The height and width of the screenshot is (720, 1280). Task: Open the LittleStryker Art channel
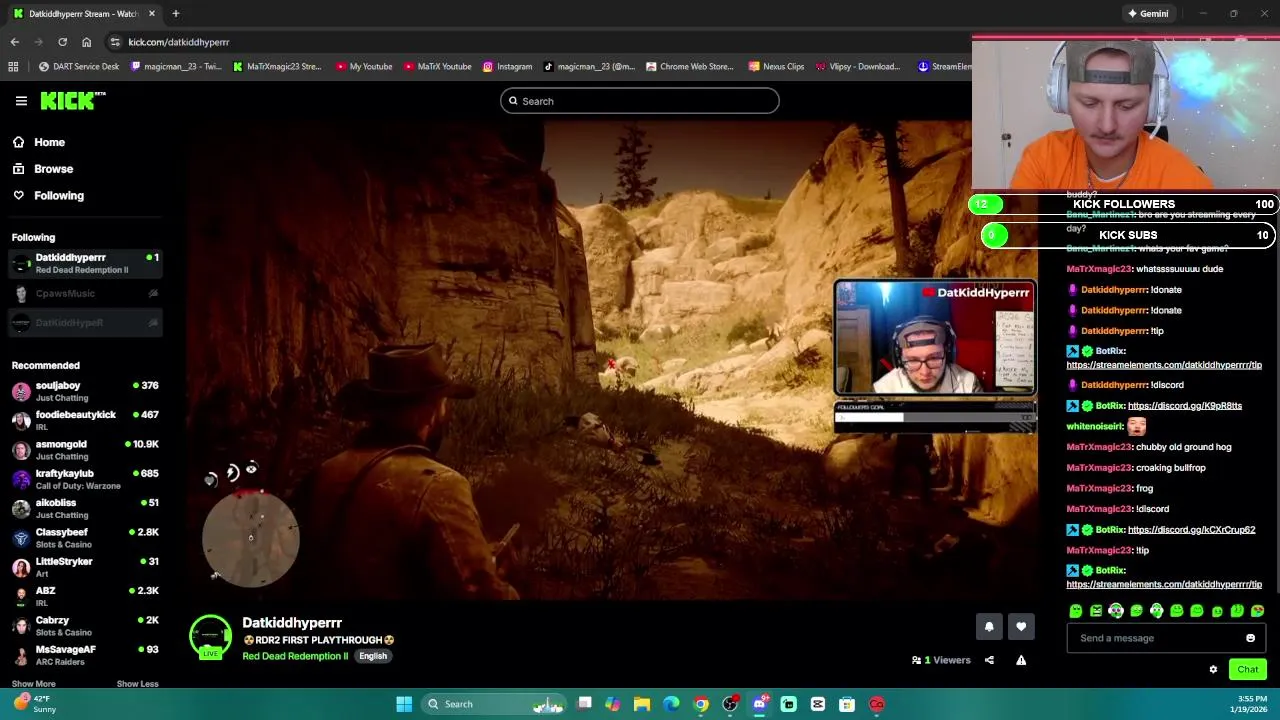tap(85, 567)
